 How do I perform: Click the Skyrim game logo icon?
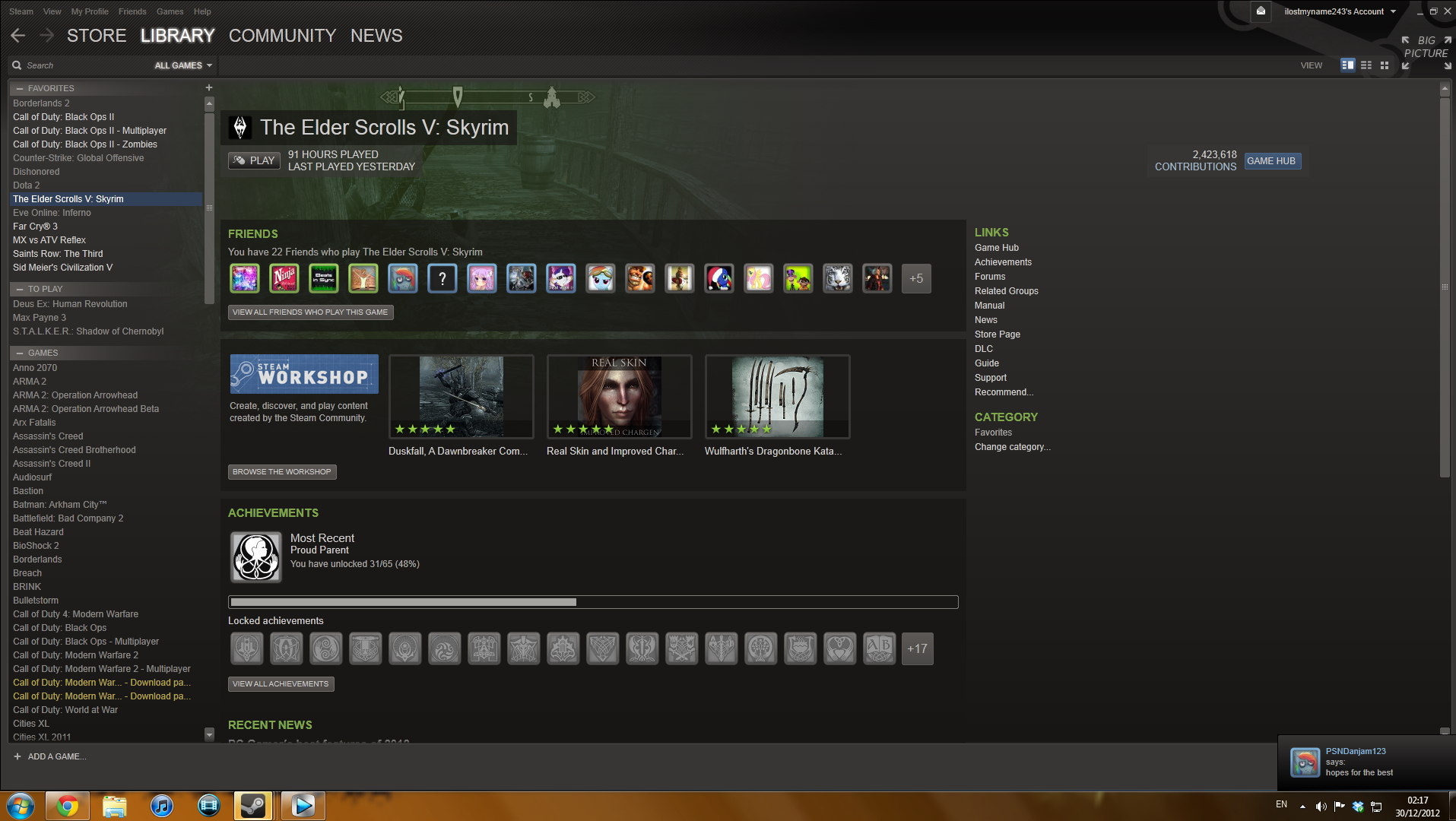pyautogui.click(x=240, y=128)
